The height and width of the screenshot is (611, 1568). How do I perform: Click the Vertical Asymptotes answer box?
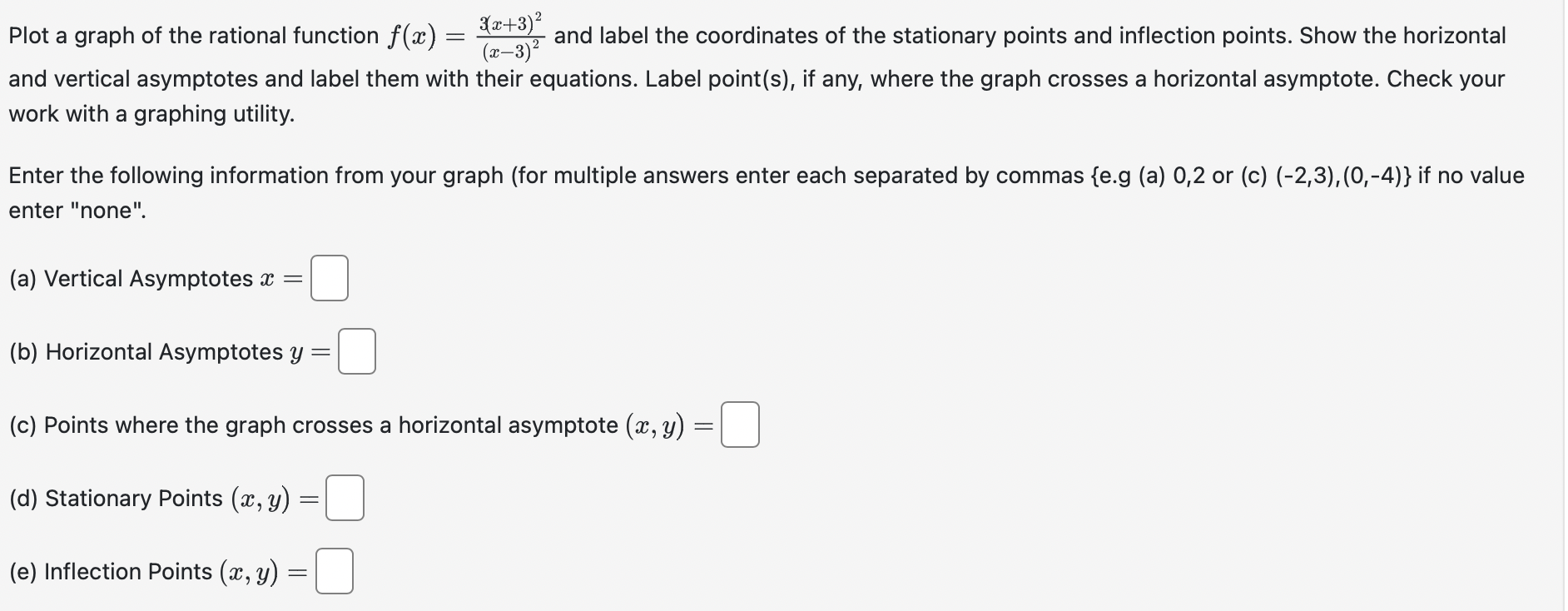click(328, 279)
